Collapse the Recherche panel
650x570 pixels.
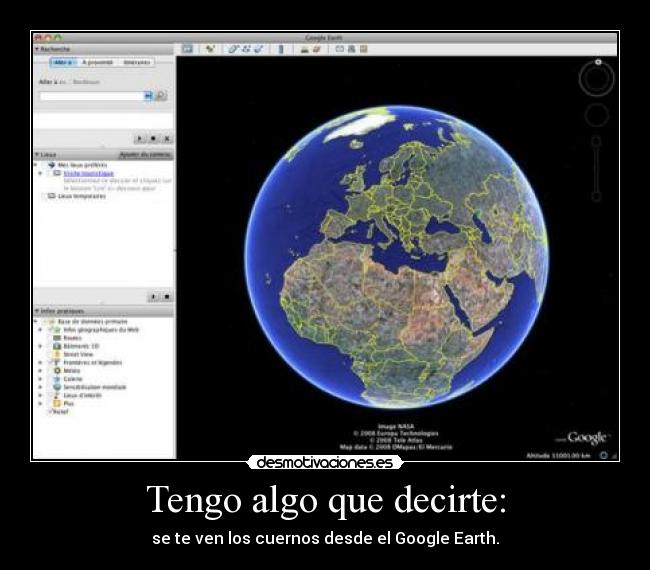[37, 49]
